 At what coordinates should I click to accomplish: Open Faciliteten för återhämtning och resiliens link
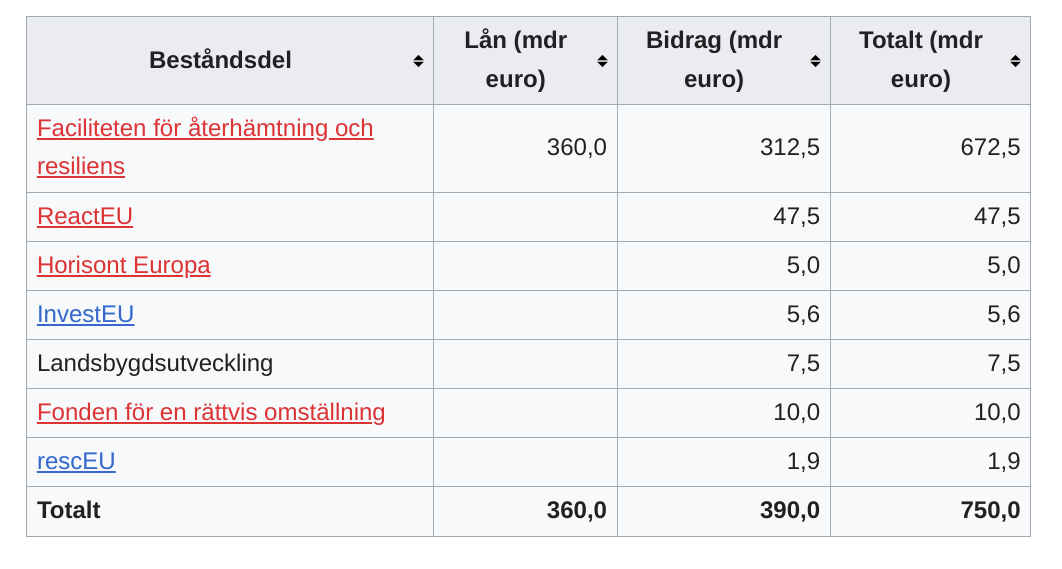205,147
